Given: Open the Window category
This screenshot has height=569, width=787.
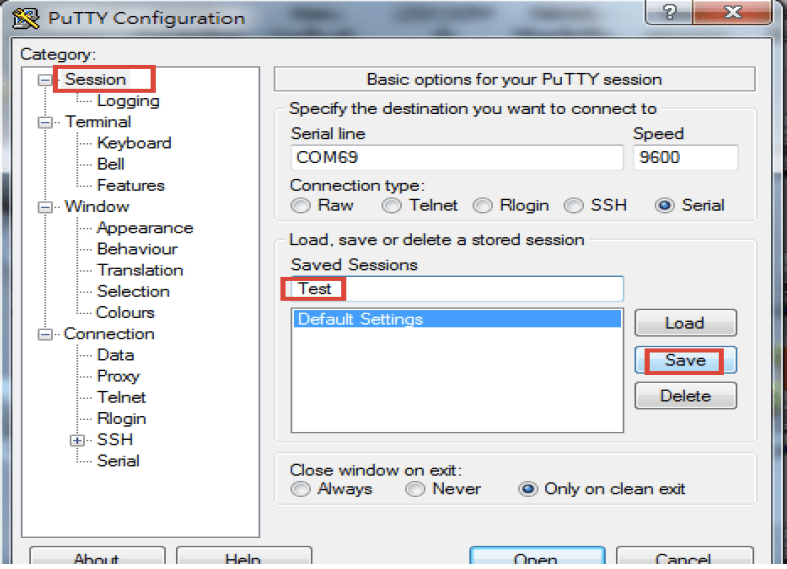Looking at the screenshot, I should point(97,207).
